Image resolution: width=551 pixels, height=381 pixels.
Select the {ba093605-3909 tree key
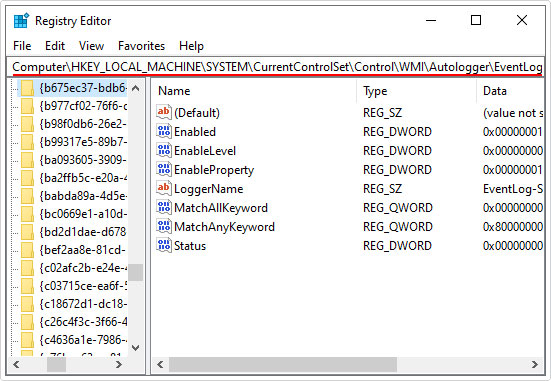coord(83,160)
